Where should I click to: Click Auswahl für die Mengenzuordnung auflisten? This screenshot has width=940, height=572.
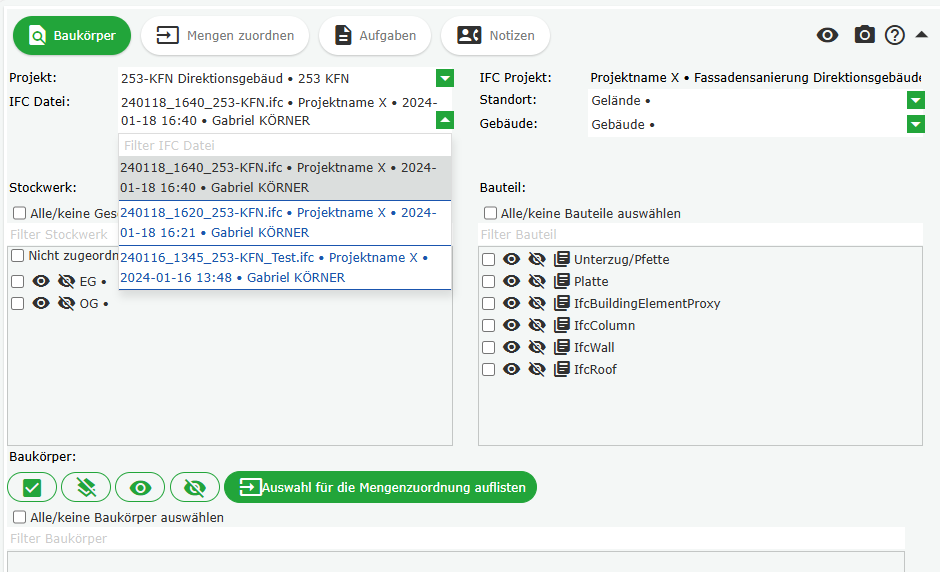(x=380, y=487)
